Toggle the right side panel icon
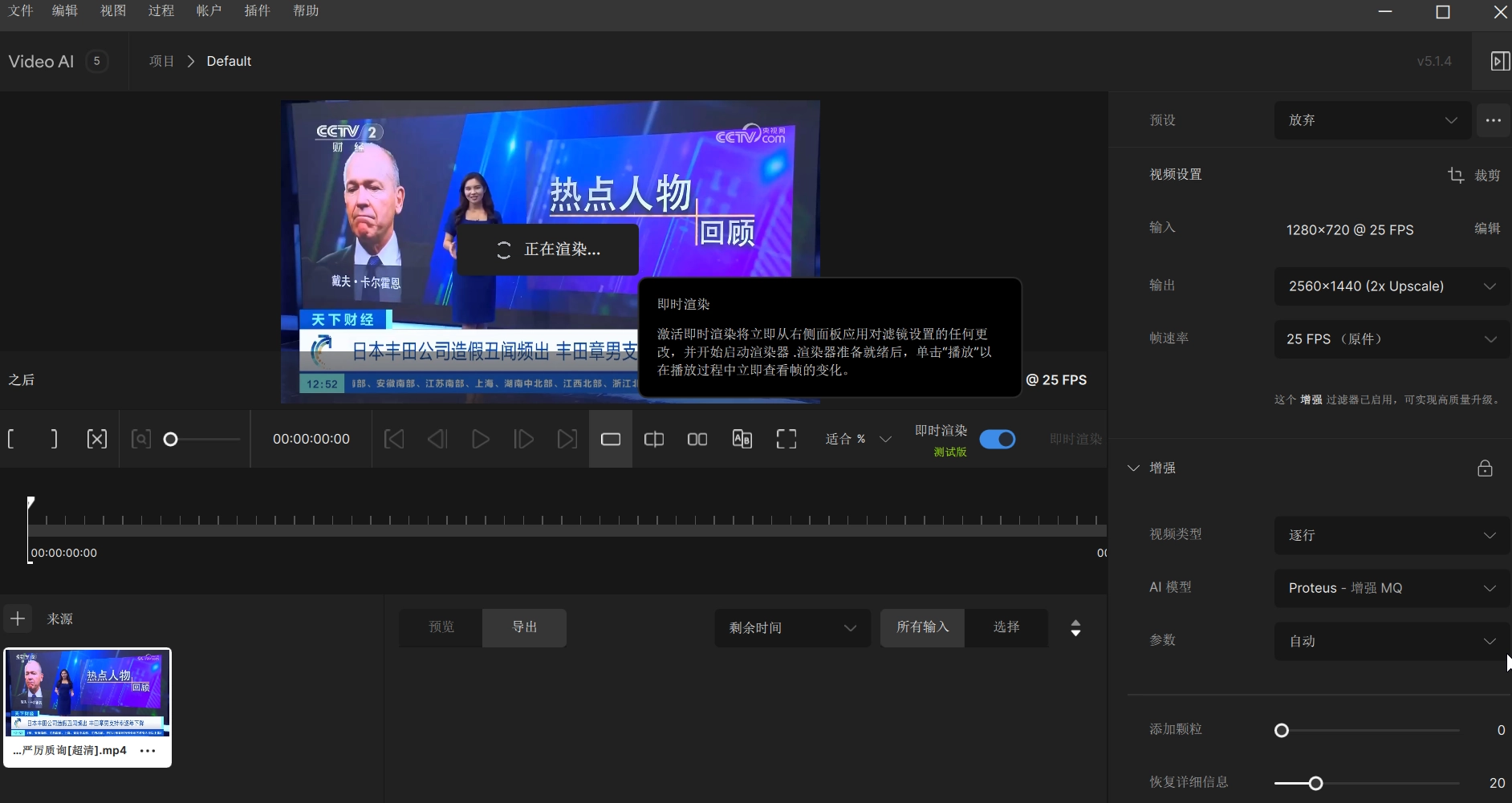This screenshot has height=803, width=1512. [1500, 61]
